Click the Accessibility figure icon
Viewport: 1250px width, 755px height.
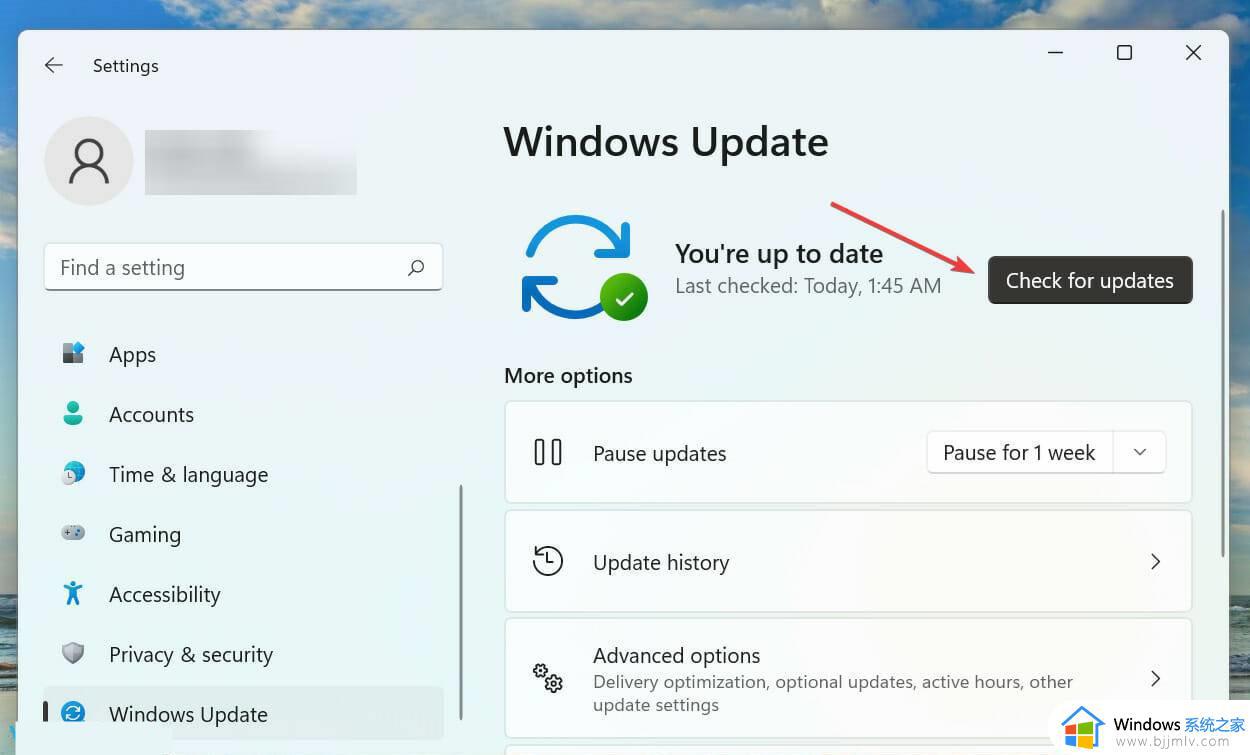pos(73,594)
